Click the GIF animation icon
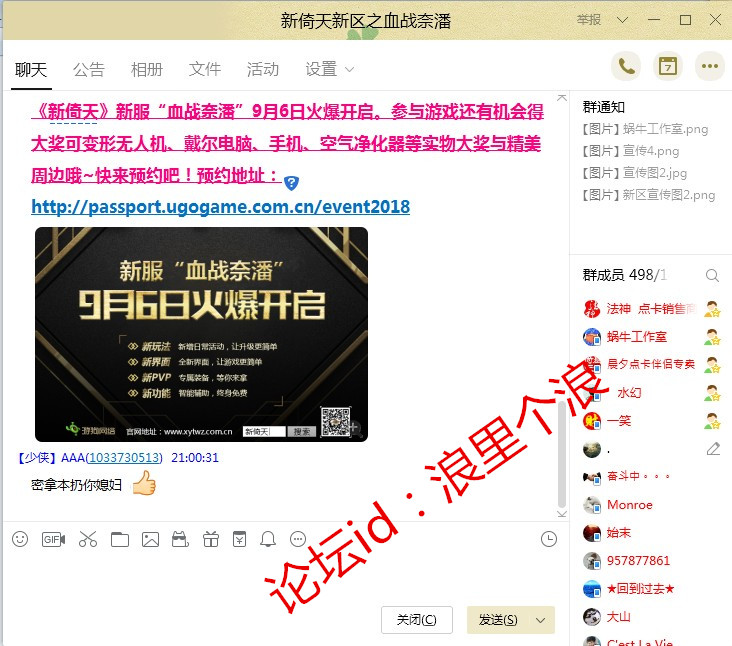The image size is (732, 646). (x=53, y=539)
